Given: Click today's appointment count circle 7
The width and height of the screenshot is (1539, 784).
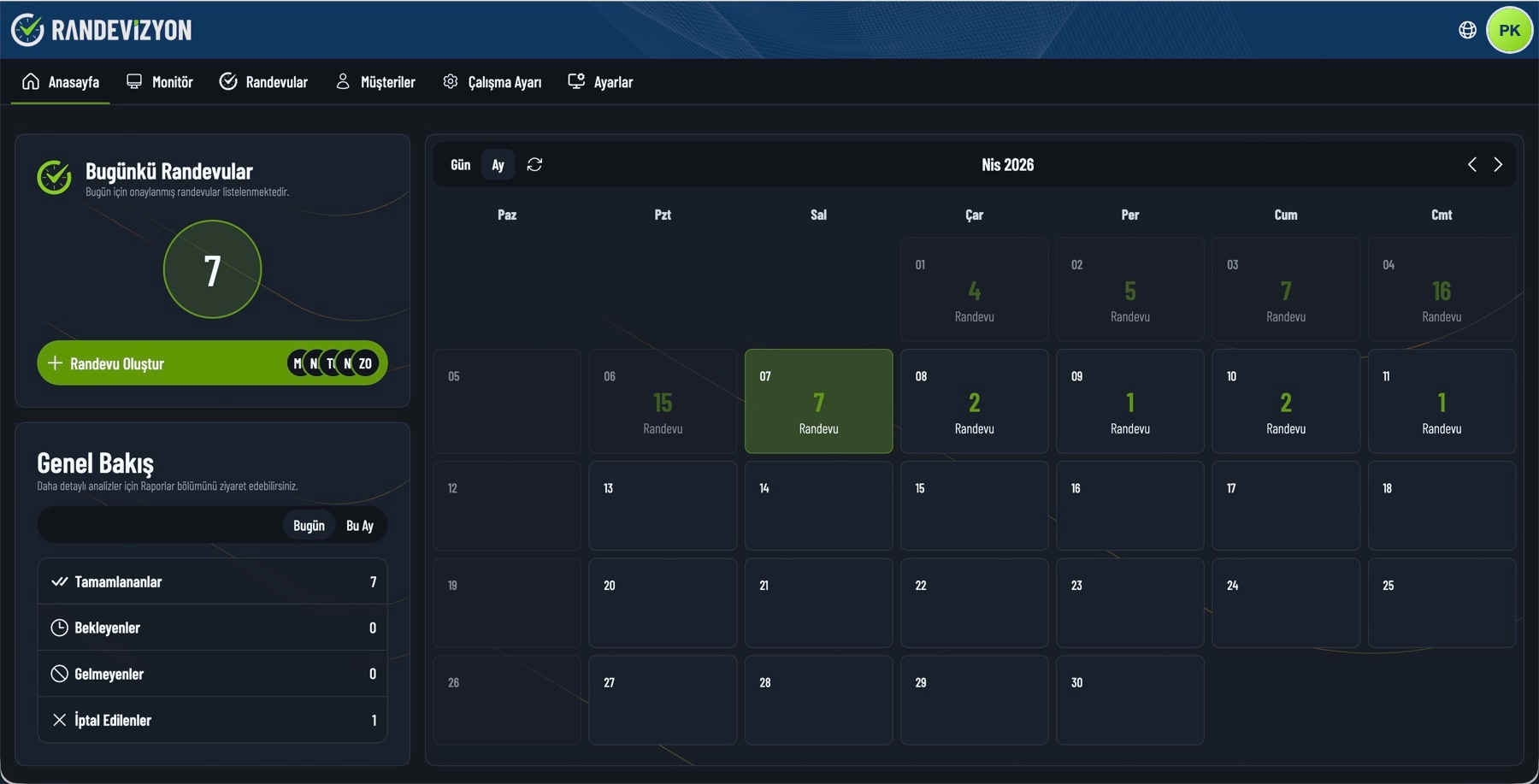Looking at the screenshot, I should pos(212,269).
